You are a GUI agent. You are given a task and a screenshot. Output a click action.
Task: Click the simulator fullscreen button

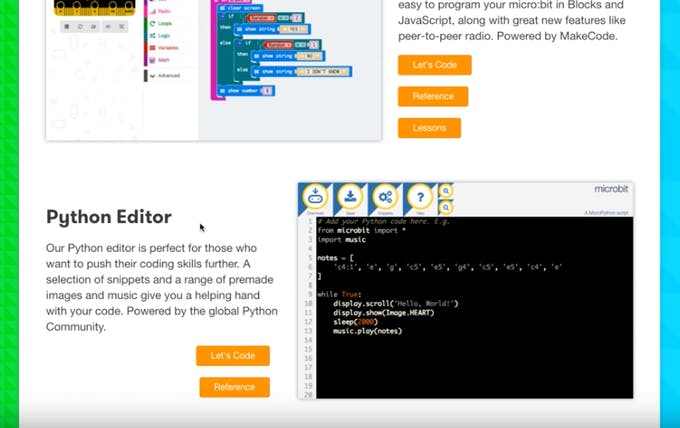coord(122,26)
